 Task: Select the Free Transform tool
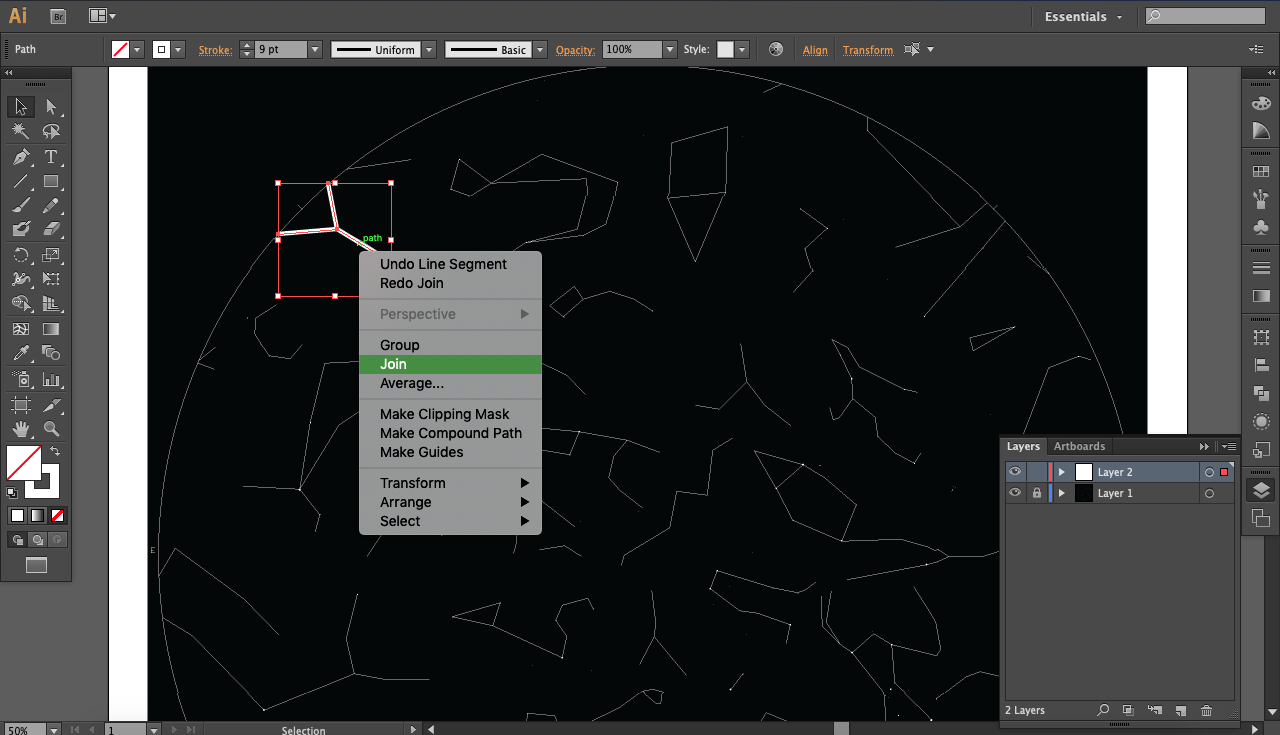click(51, 279)
